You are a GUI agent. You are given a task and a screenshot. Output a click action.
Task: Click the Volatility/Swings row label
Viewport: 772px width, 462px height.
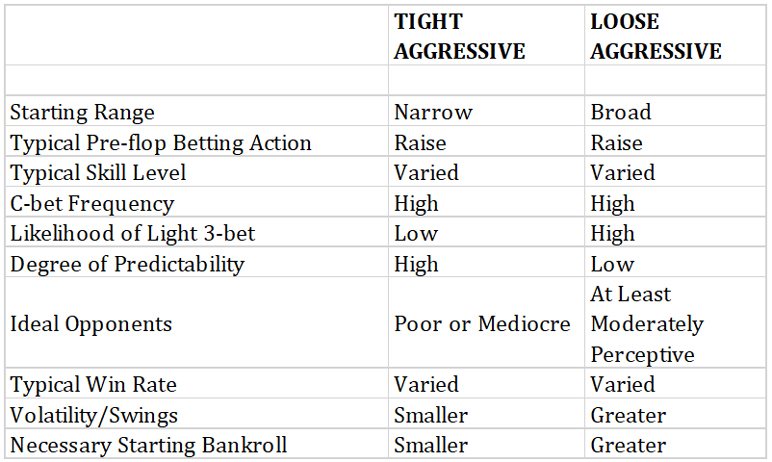point(91,415)
